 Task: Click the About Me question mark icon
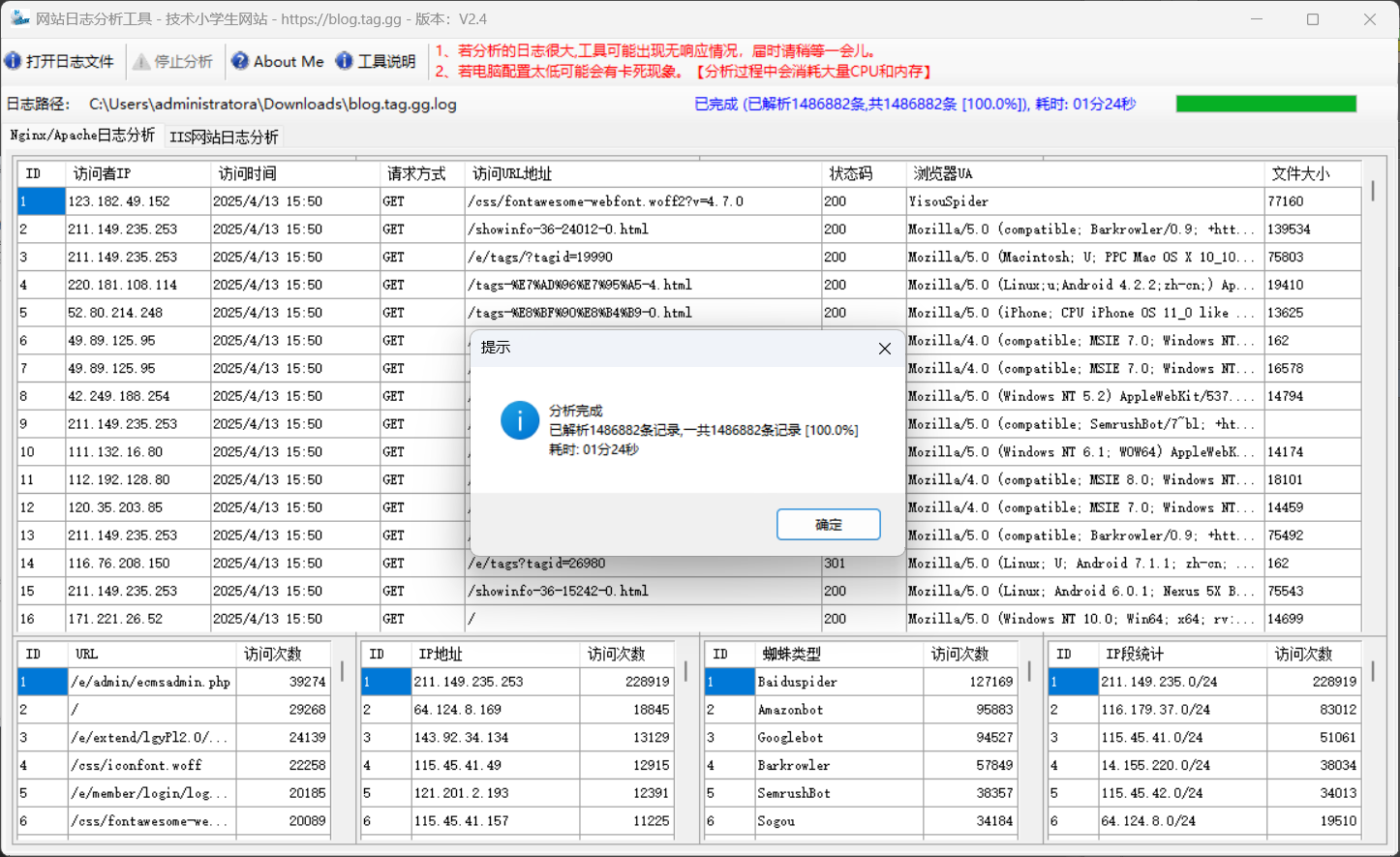(x=240, y=61)
